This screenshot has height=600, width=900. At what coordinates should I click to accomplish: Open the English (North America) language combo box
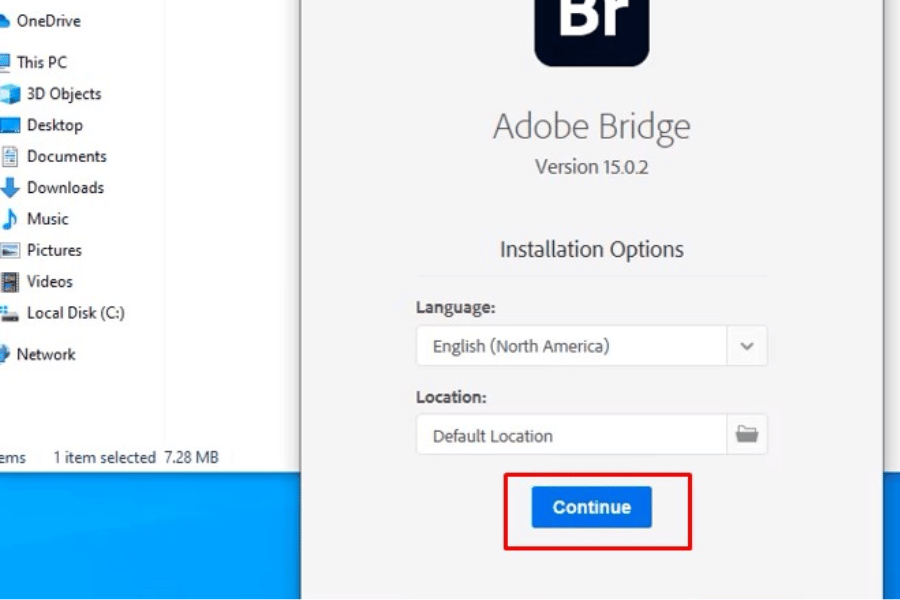tap(571, 347)
